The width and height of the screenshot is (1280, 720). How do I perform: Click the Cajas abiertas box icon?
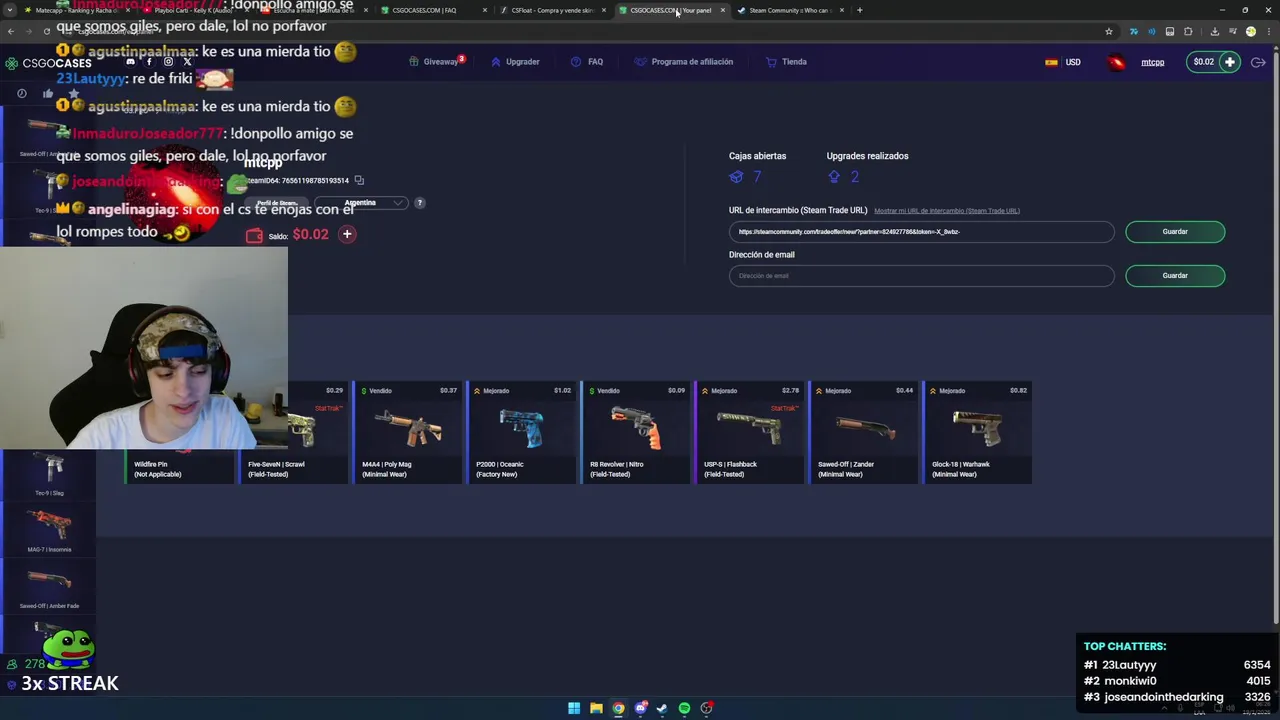[x=736, y=177]
